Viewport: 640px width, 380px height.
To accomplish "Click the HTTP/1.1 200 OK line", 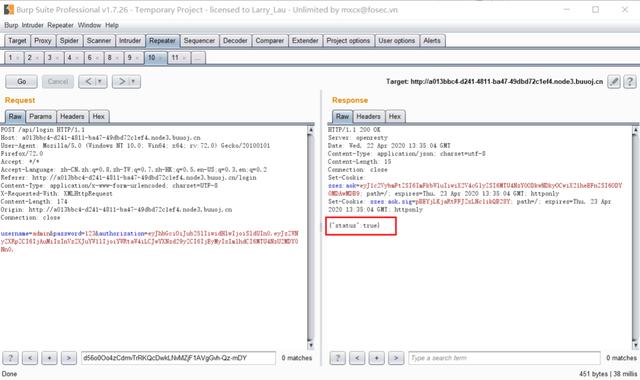I will coord(354,130).
